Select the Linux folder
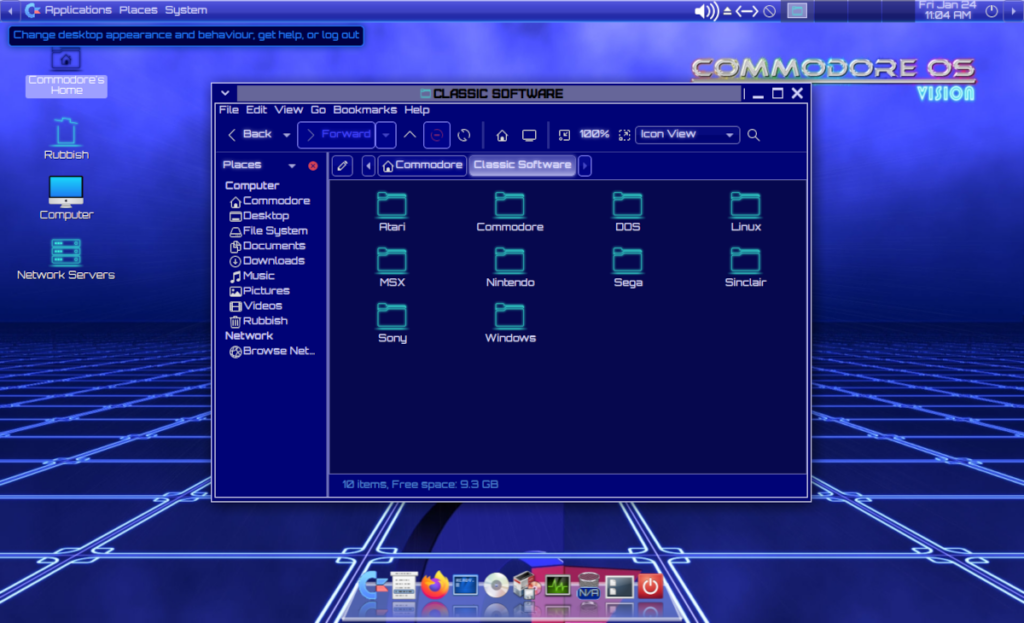Viewport: 1024px width, 623px height. pyautogui.click(x=745, y=211)
